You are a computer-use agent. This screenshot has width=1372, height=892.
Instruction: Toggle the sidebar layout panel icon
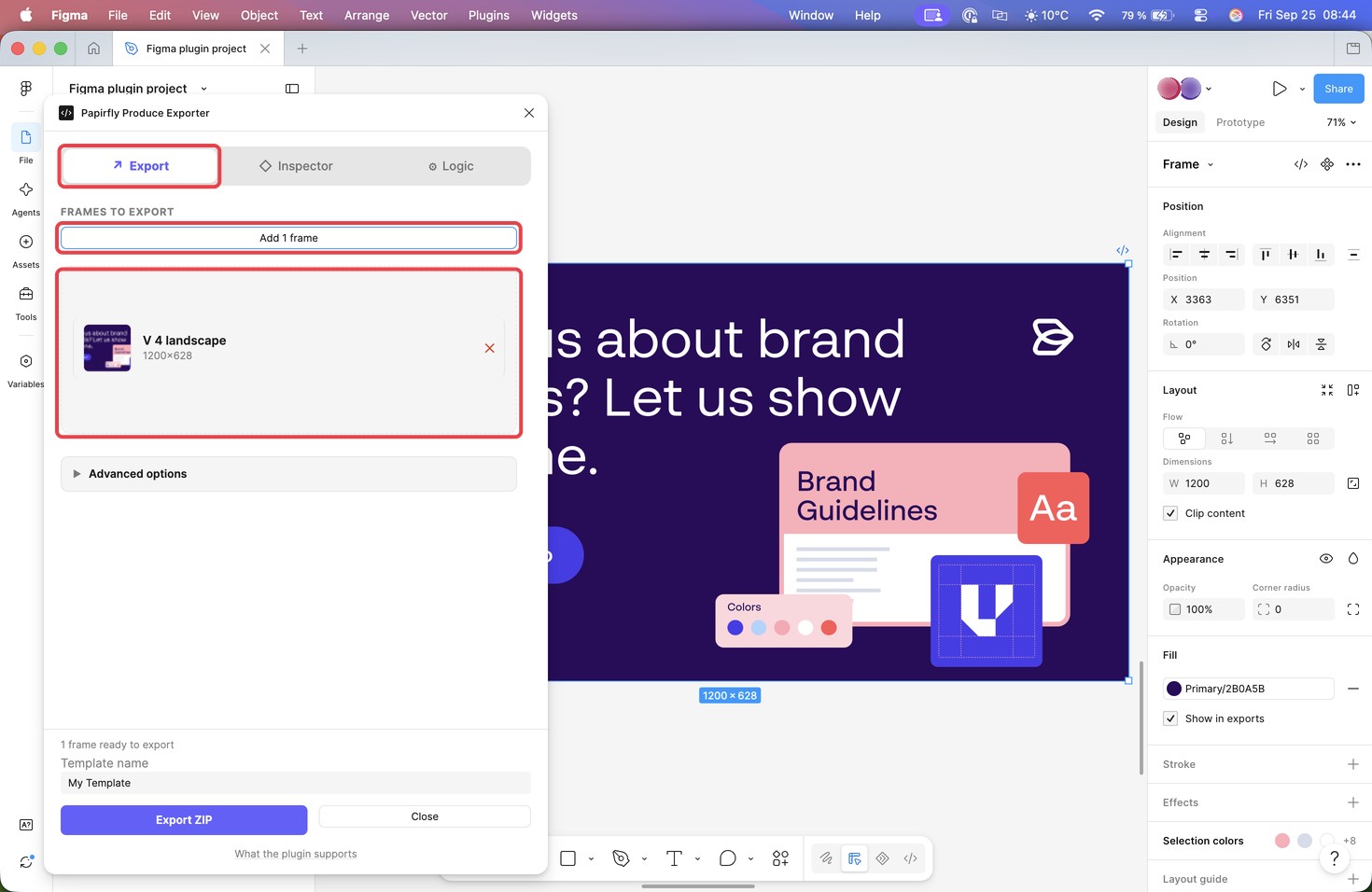292,89
